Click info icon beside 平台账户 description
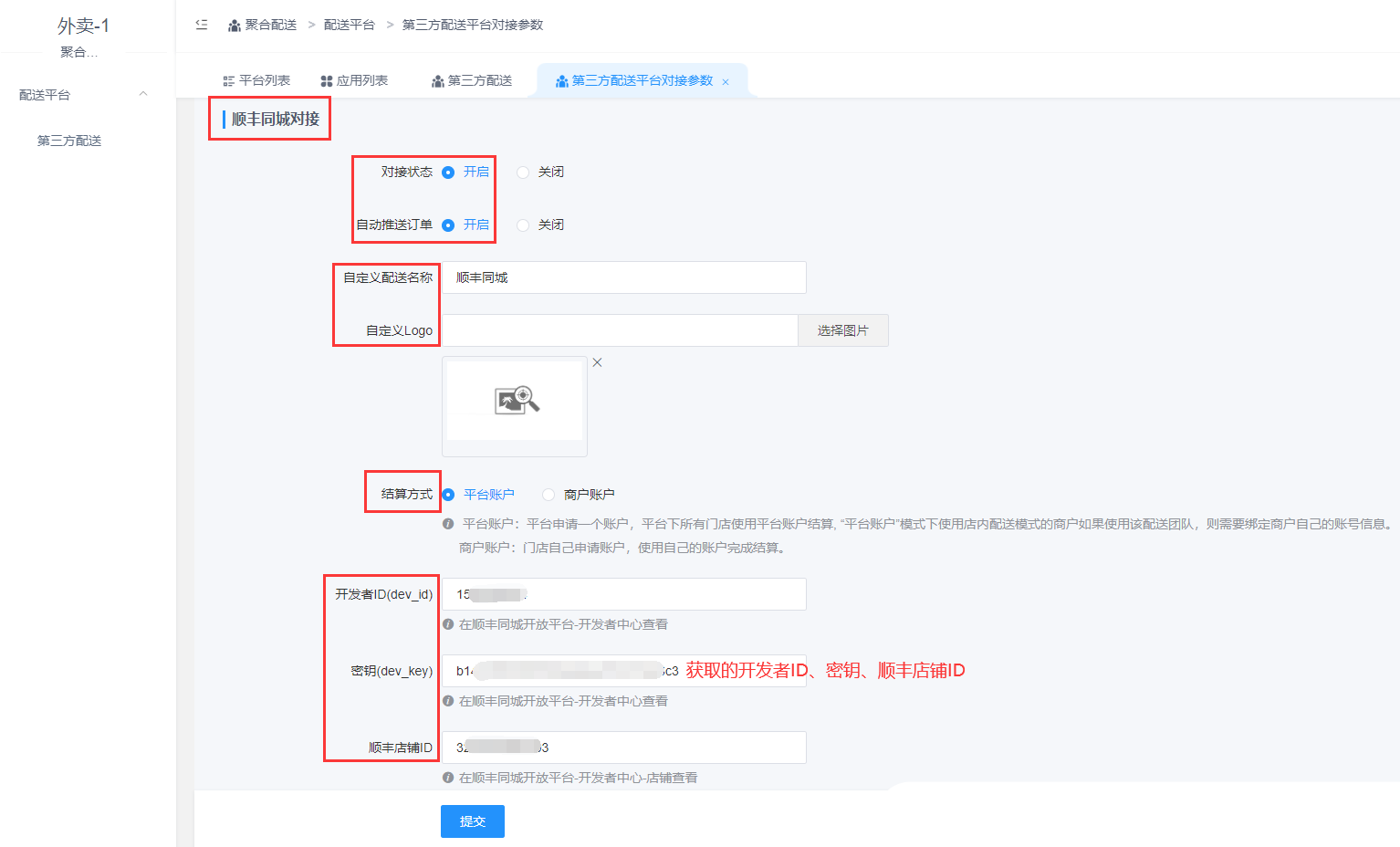The width and height of the screenshot is (1400, 847). 448,524
